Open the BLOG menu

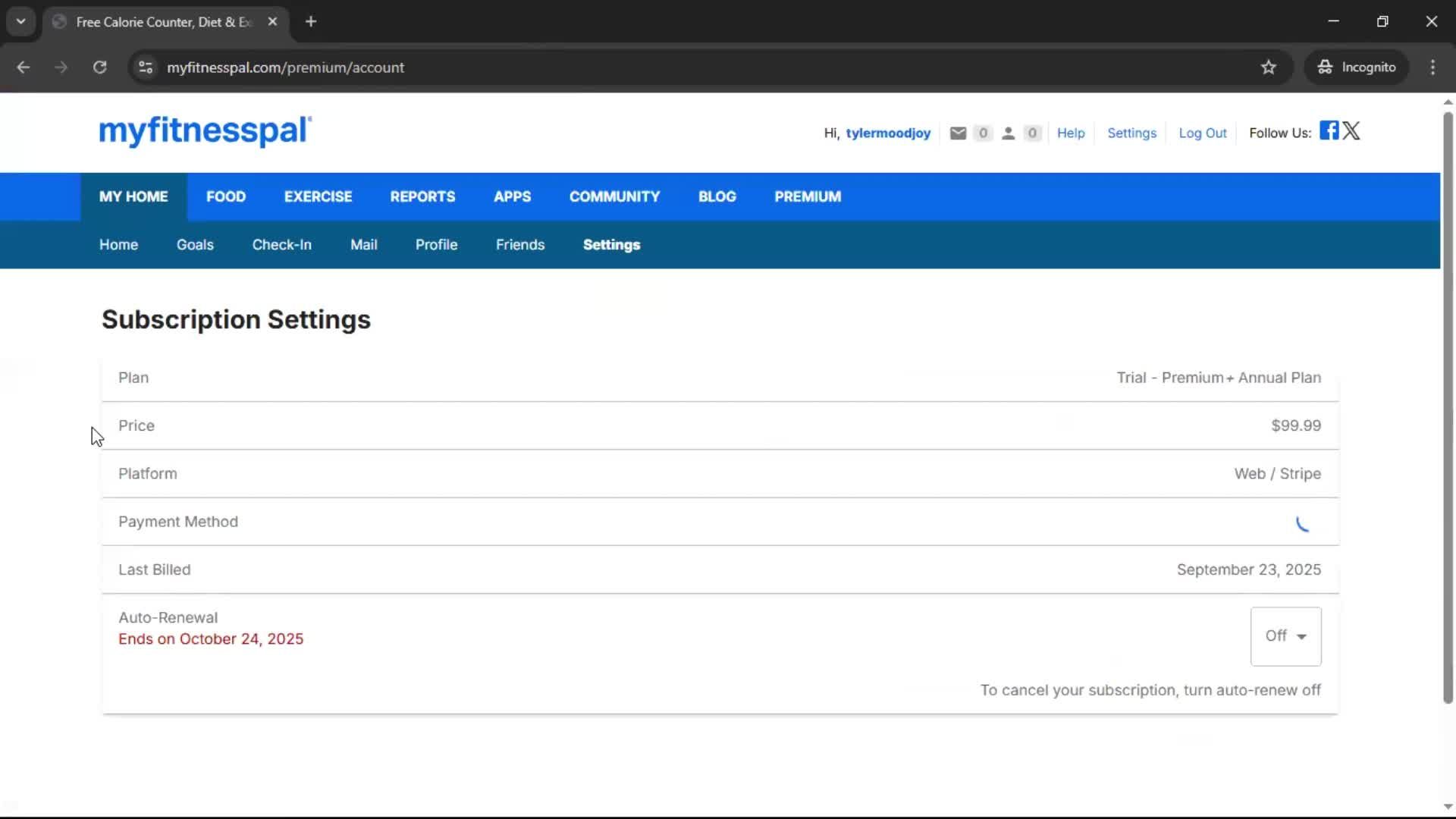pos(717,197)
